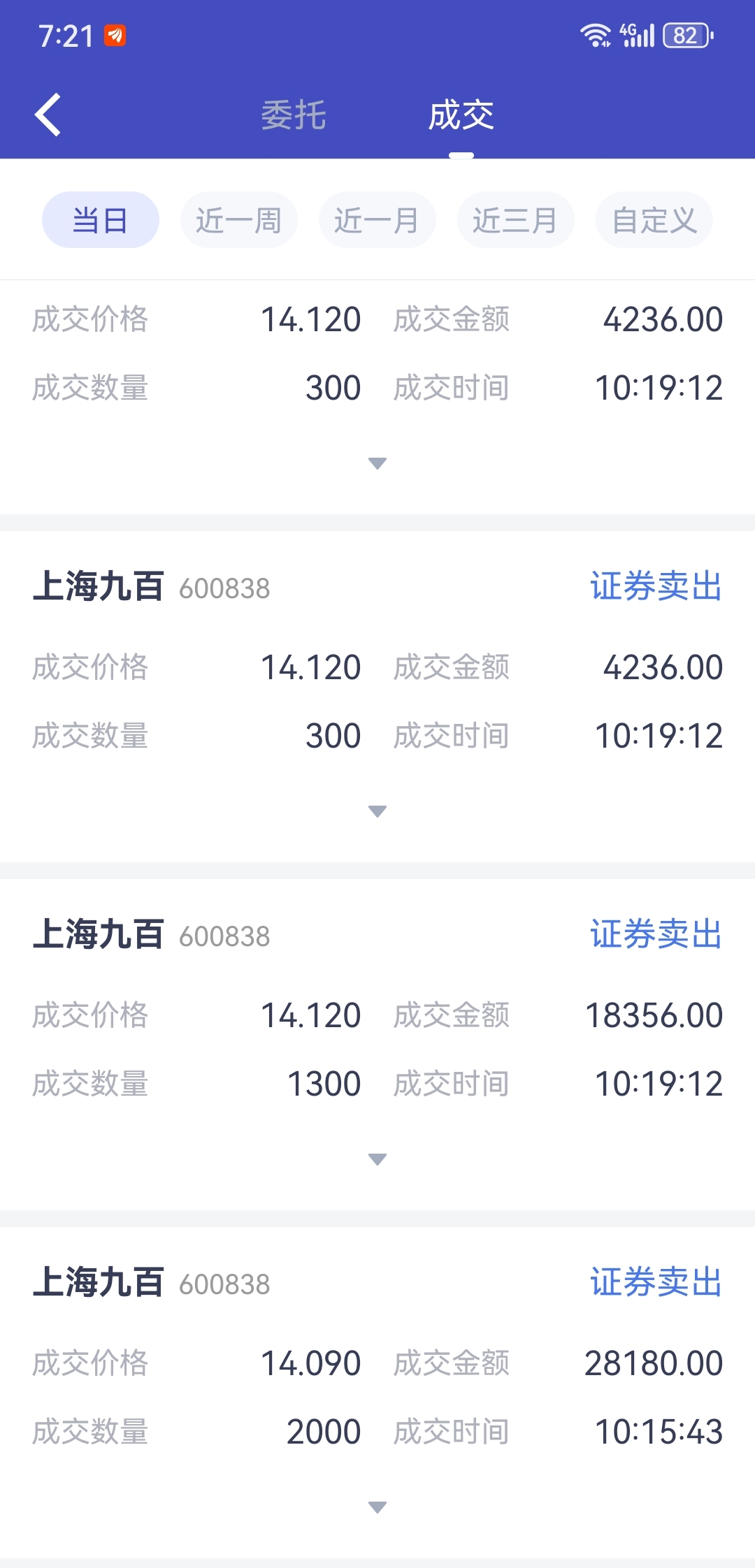Tap the back arrow icon

pos(48,115)
